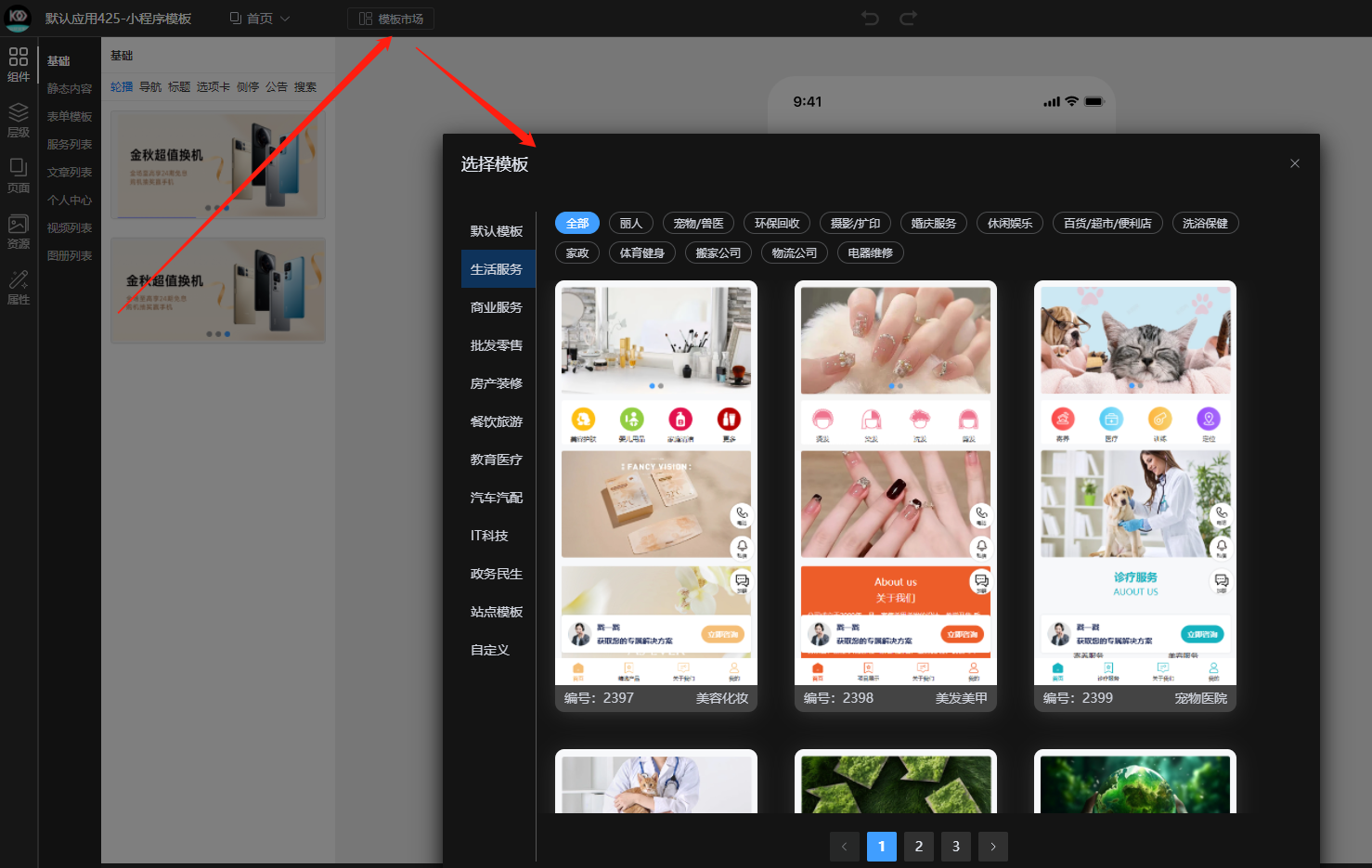
Task: Select the 基础 group in component sidebar
Action: click(59, 61)
